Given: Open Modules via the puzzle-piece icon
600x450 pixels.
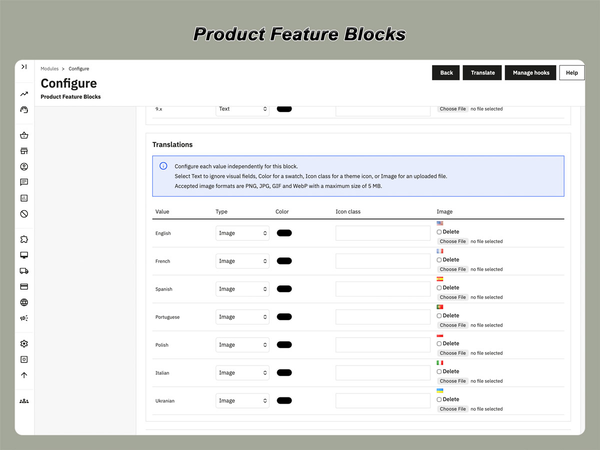Looking at the screenshot, I should tap(24, 239).
